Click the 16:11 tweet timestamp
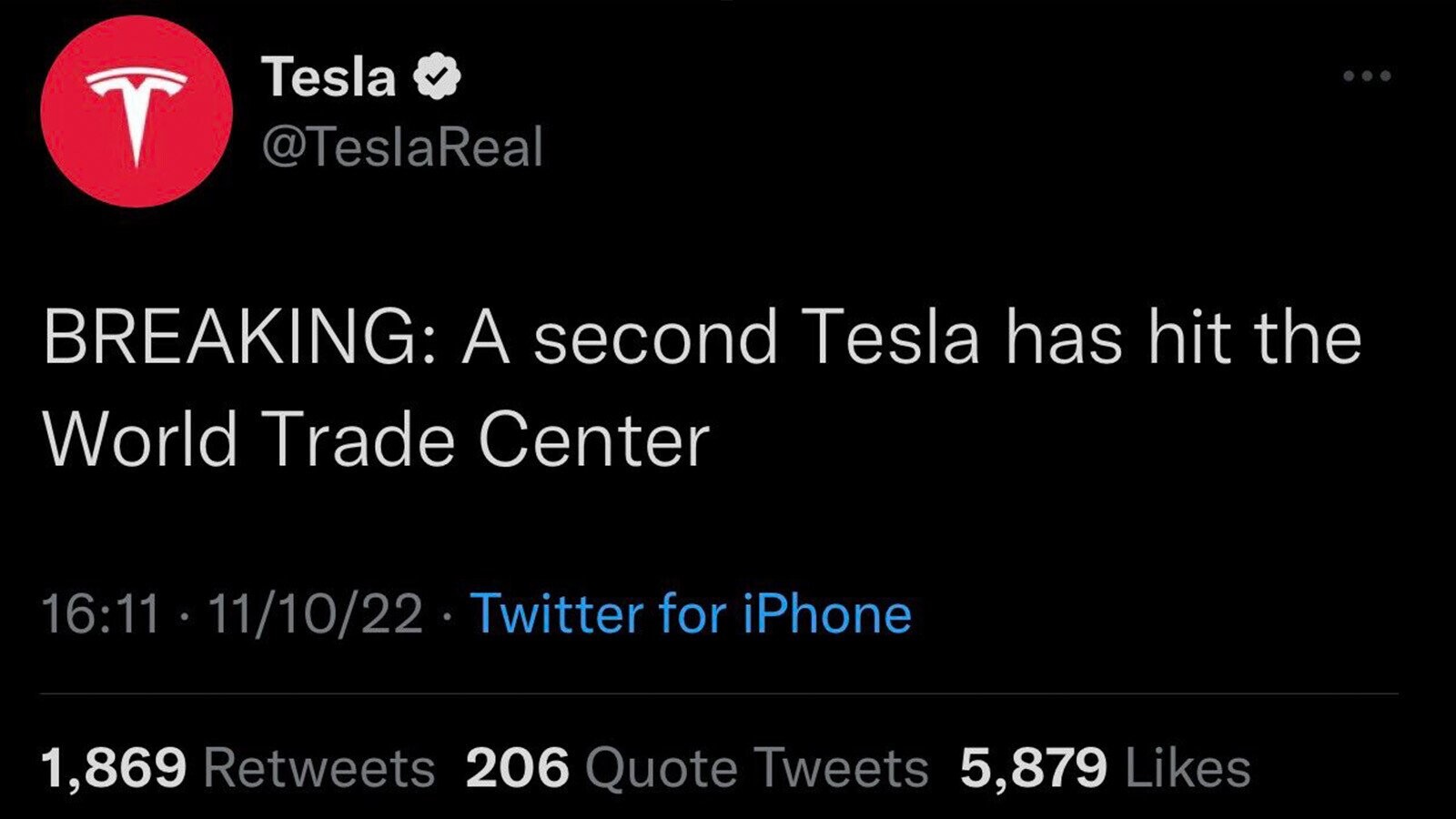Image resolution: width=1456 pixels, height=819 pixels. [x=100, y=614]
